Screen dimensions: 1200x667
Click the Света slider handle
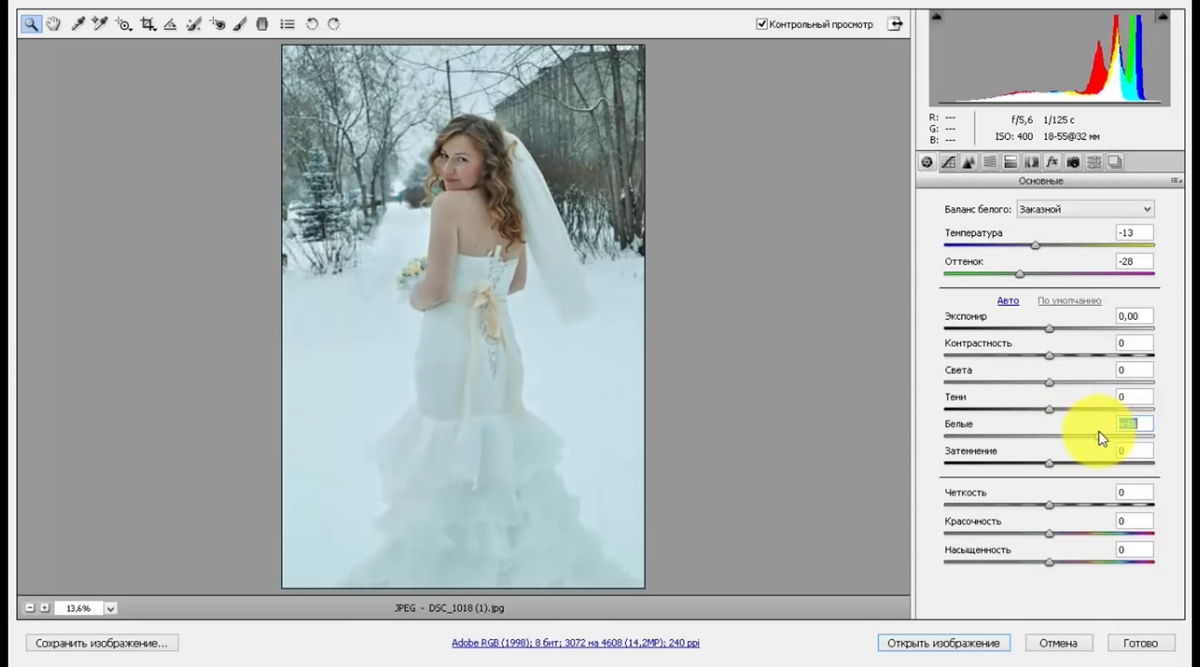click(x=1049, y=382)
